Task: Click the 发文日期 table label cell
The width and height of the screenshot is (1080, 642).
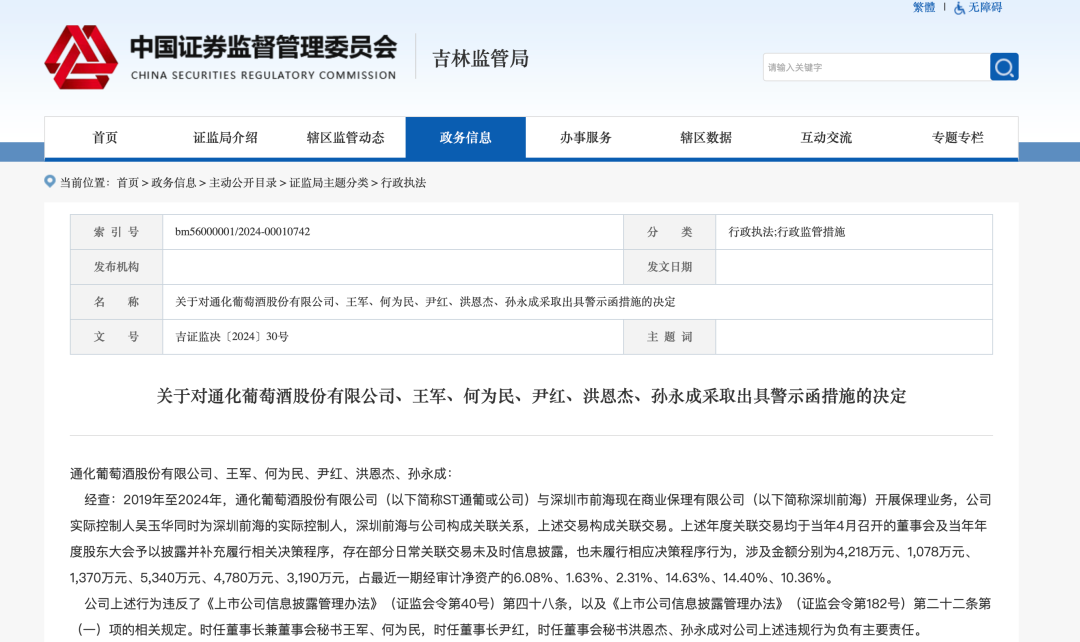Action: 669,267
